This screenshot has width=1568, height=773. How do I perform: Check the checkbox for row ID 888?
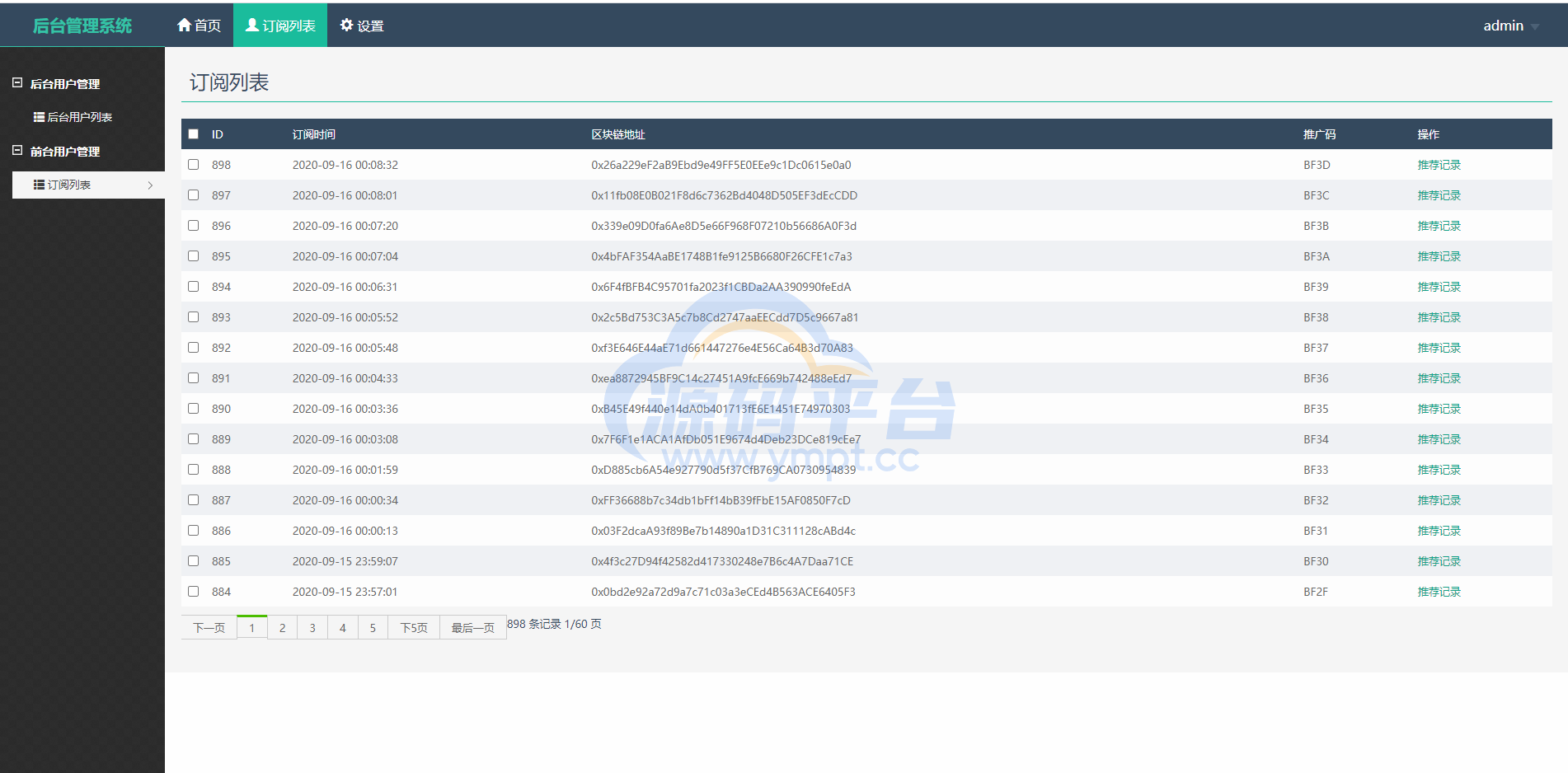click(193, 469)
